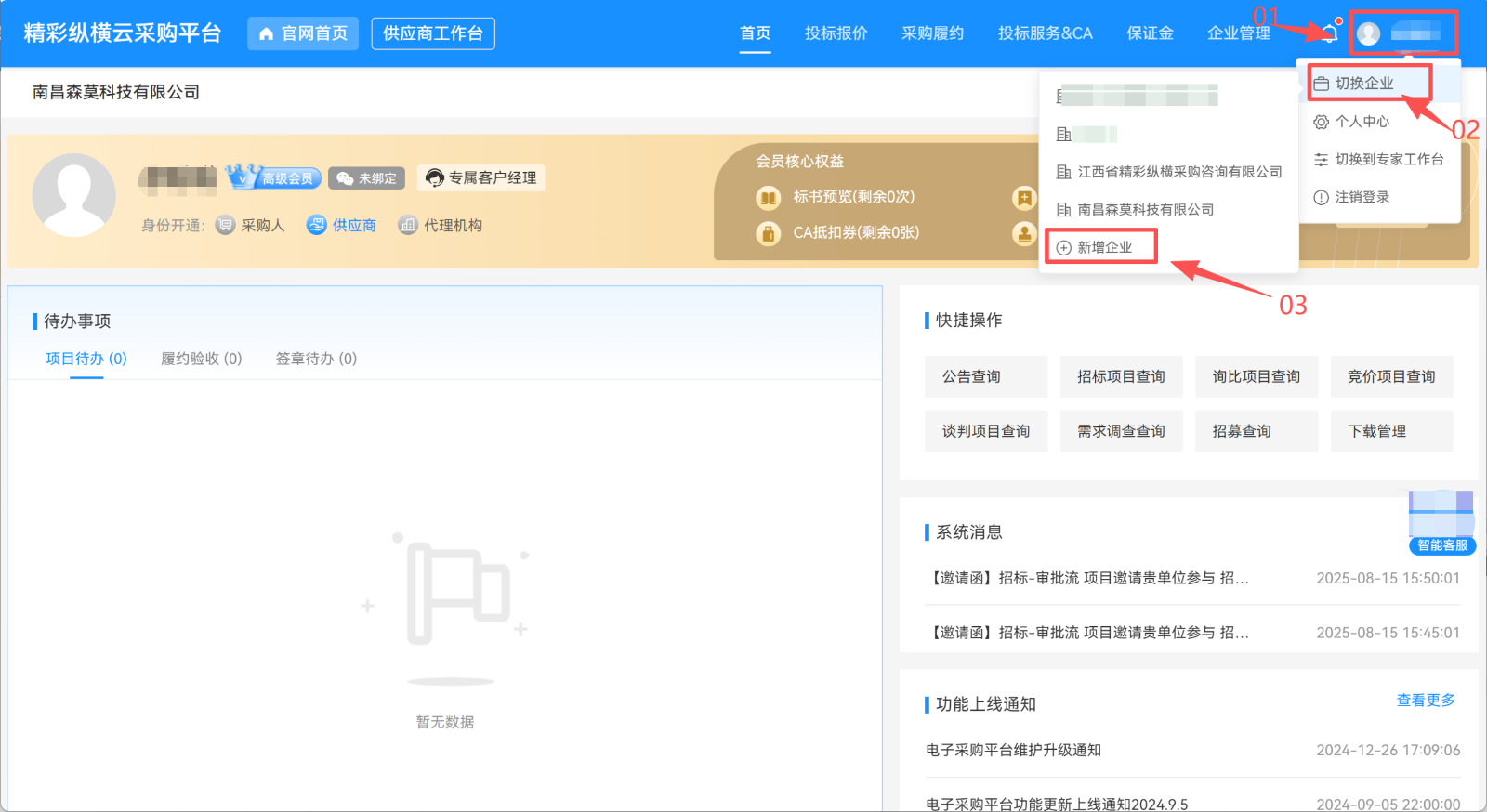Click the 高级会员 crown badge
Screen dimensions: 1487x812
[x=275, y=177]
